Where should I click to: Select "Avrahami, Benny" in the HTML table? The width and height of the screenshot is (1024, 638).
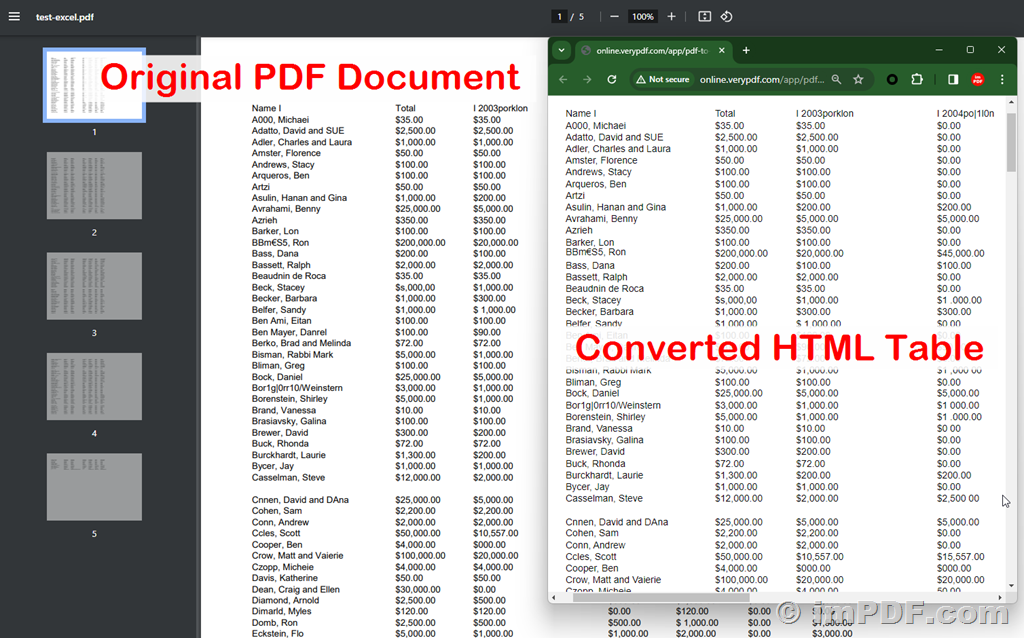point(601,219)
